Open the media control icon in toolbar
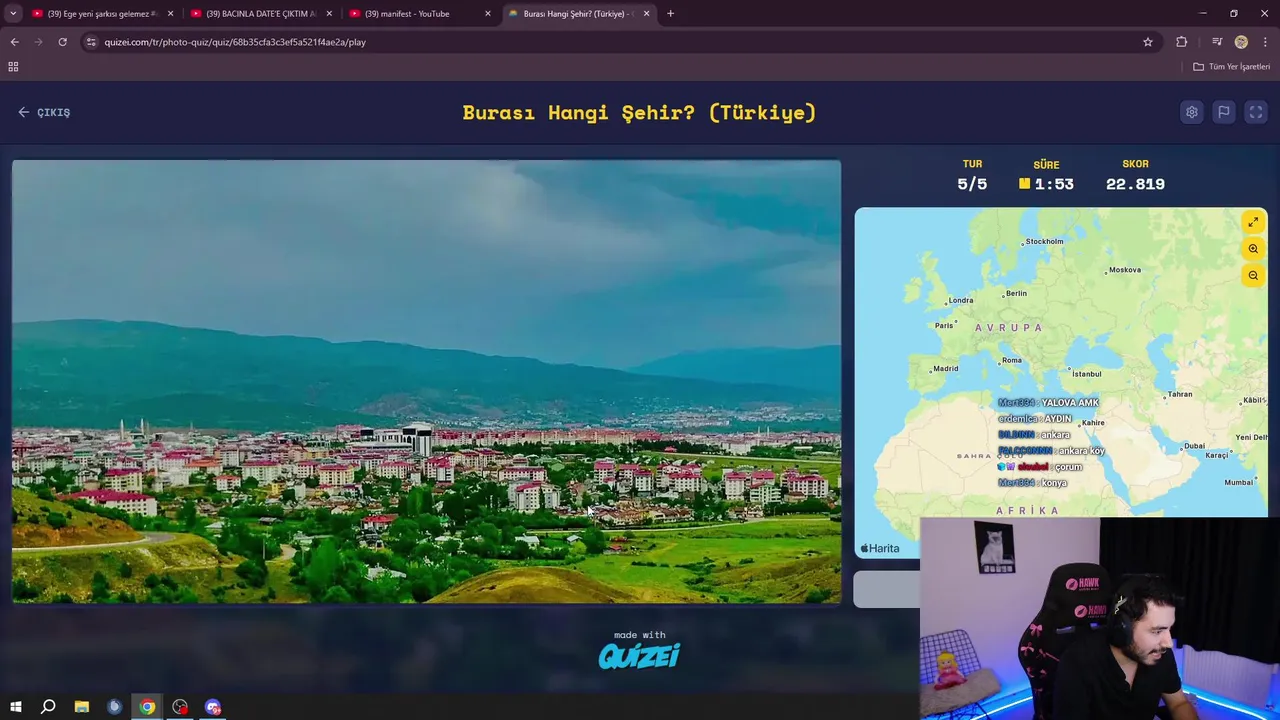This screenshot has height=720, width=1280. point(1217,42)
